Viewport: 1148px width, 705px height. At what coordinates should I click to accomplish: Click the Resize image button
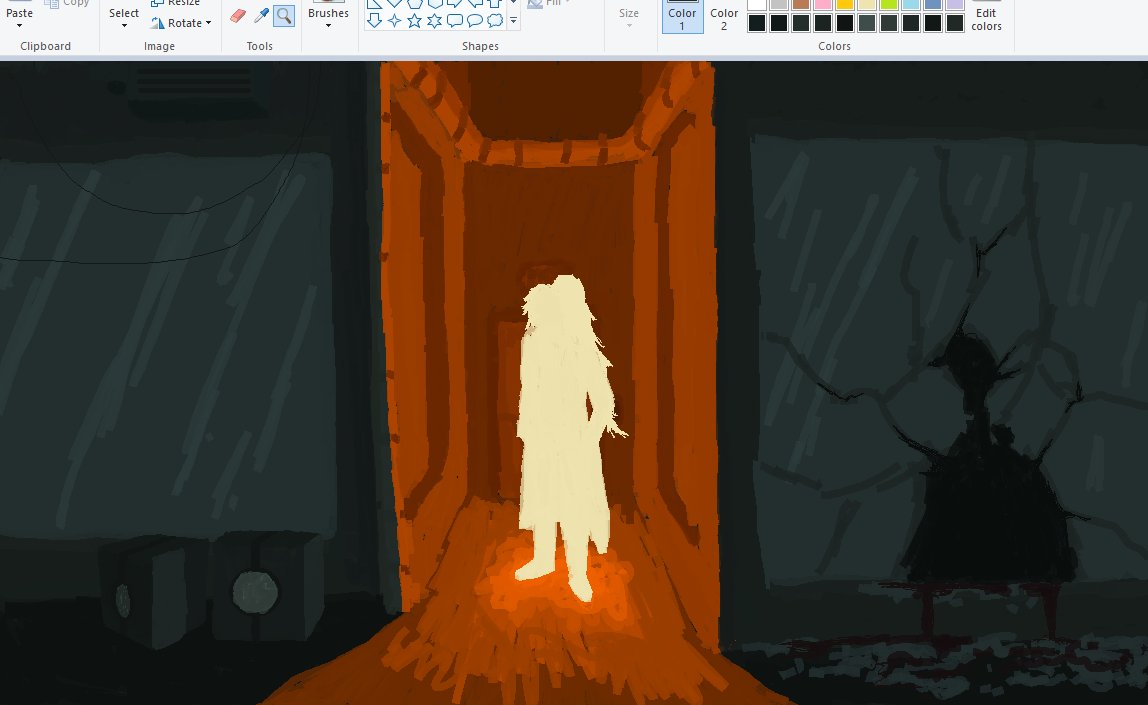coord(176,3)
